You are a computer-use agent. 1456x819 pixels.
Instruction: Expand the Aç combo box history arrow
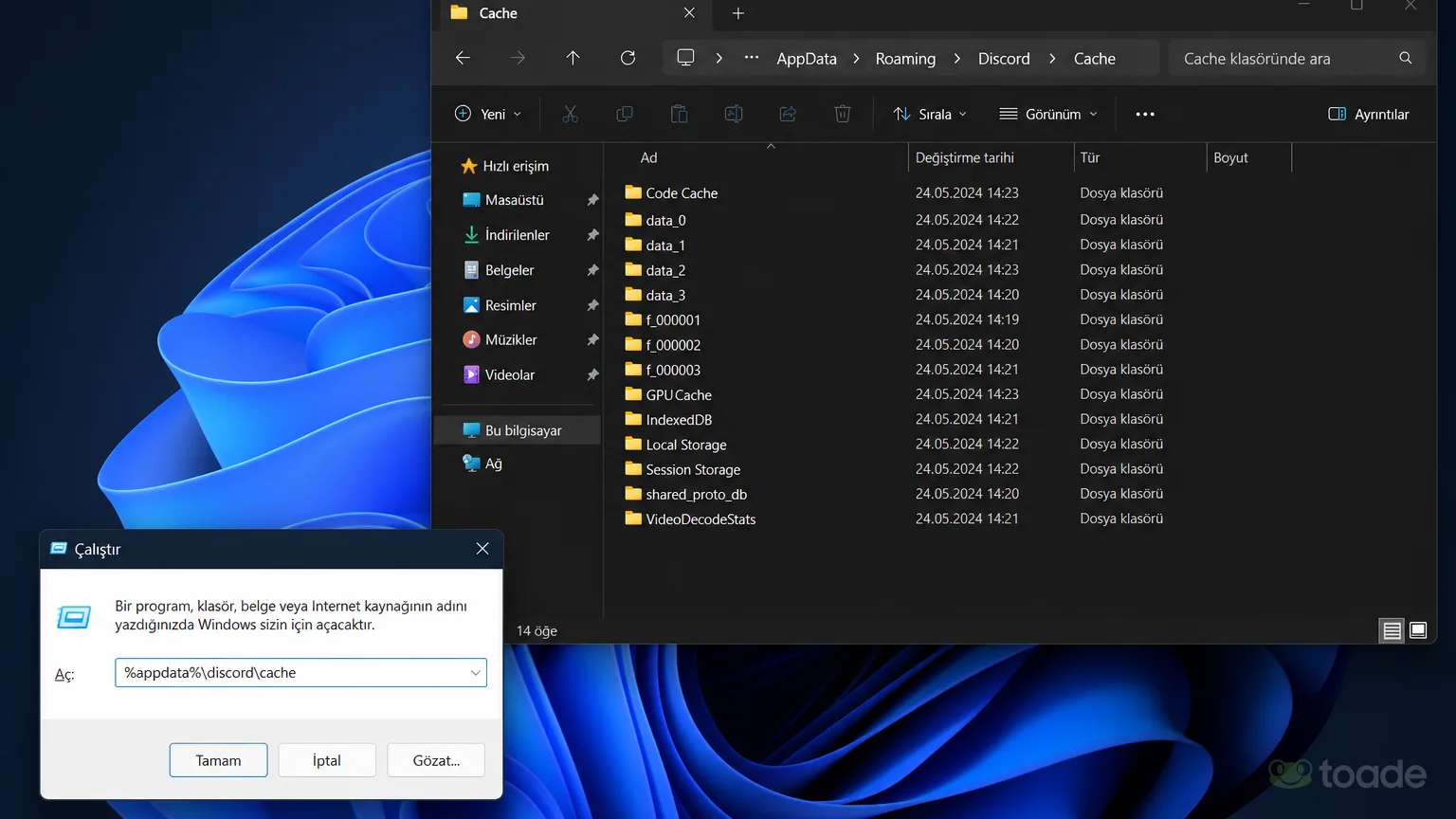475,673
